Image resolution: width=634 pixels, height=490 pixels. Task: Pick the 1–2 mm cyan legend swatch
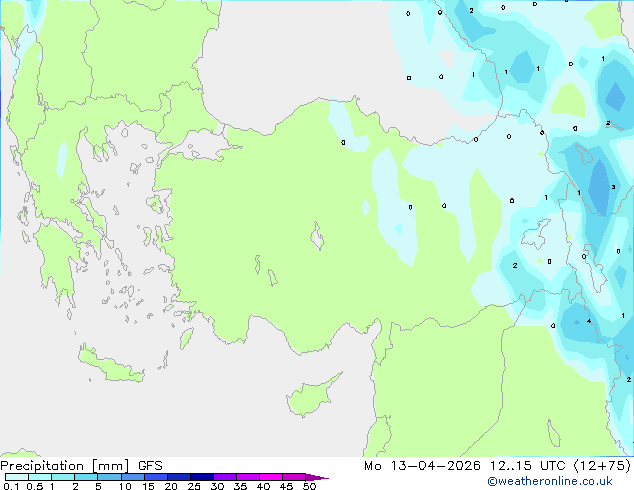click(63, 477)
